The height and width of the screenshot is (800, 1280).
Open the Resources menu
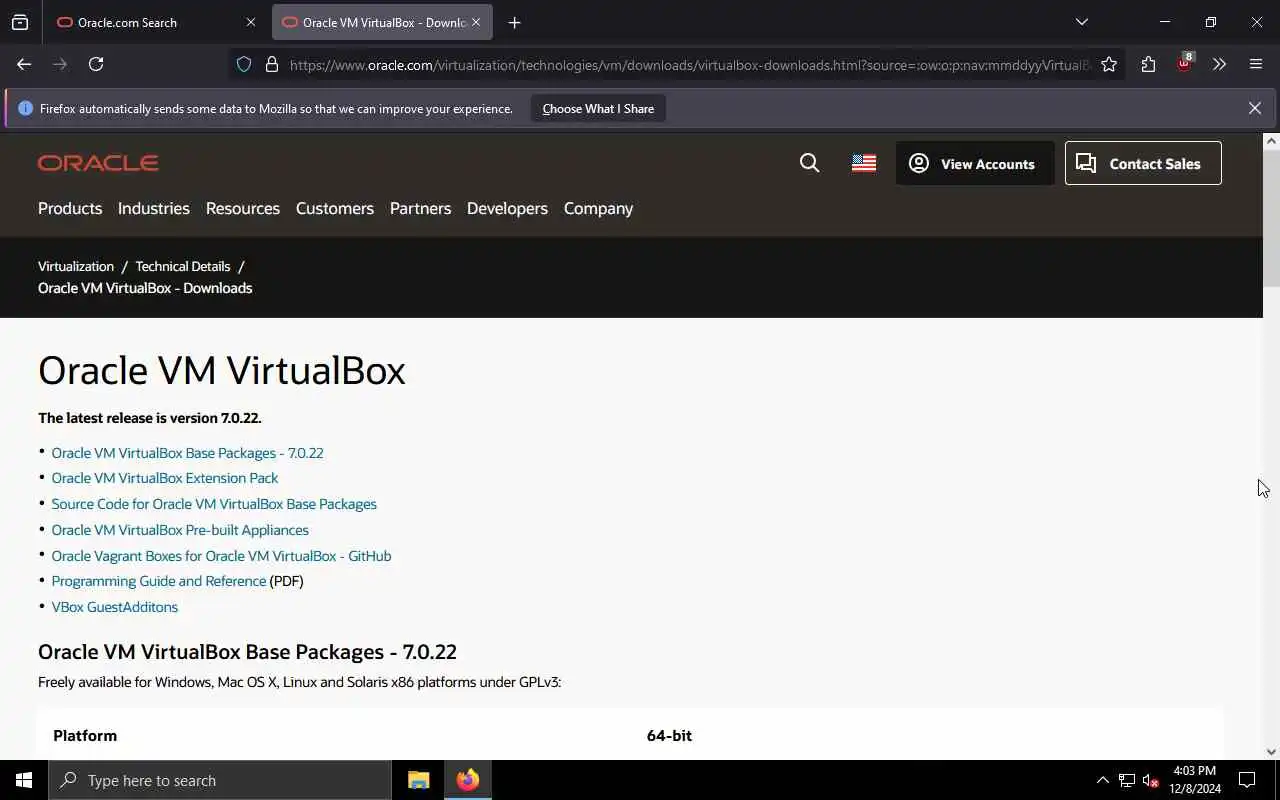tap(243, 208)
